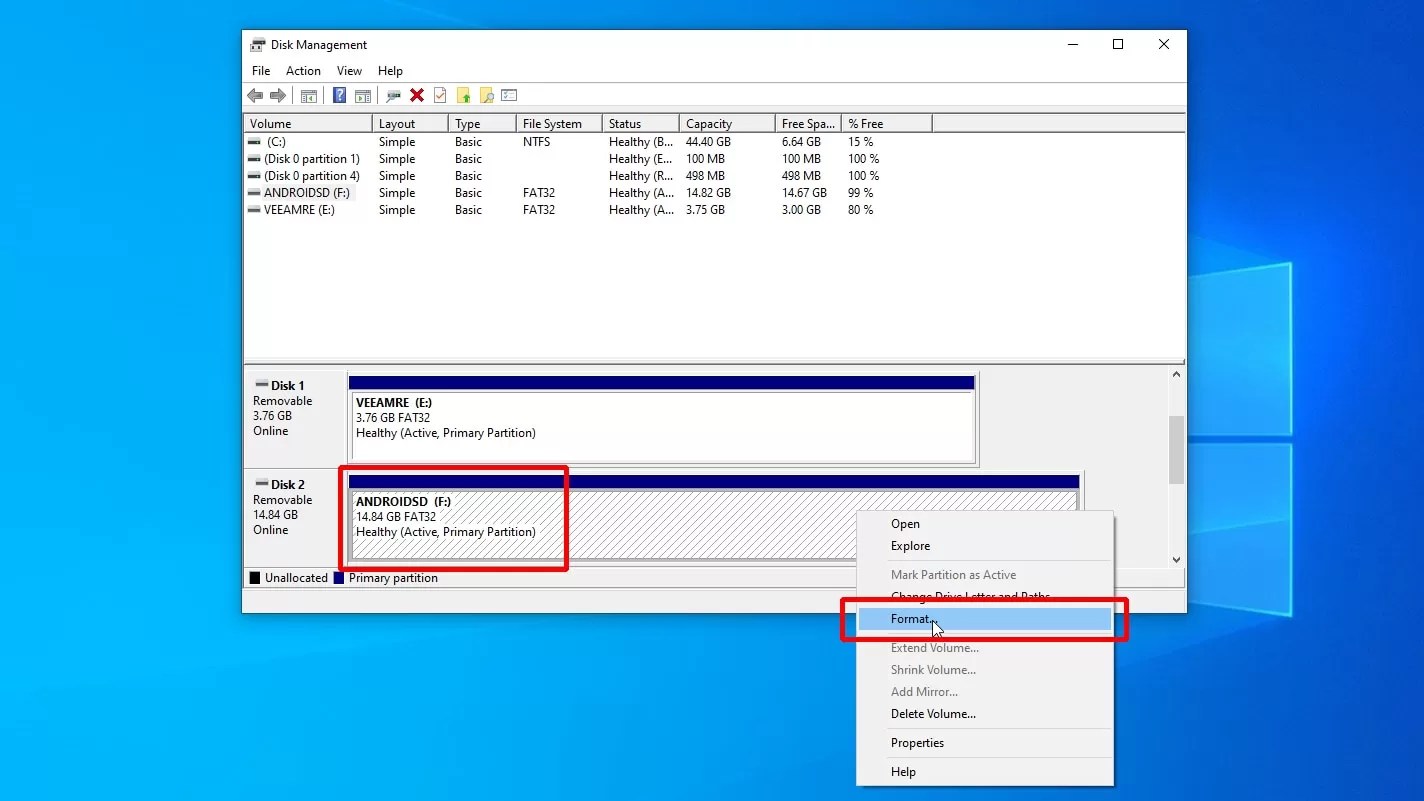The image size is (1424, 801).
Task: Click the red X Delete Volume icon
Action: [x=417, y=95]
